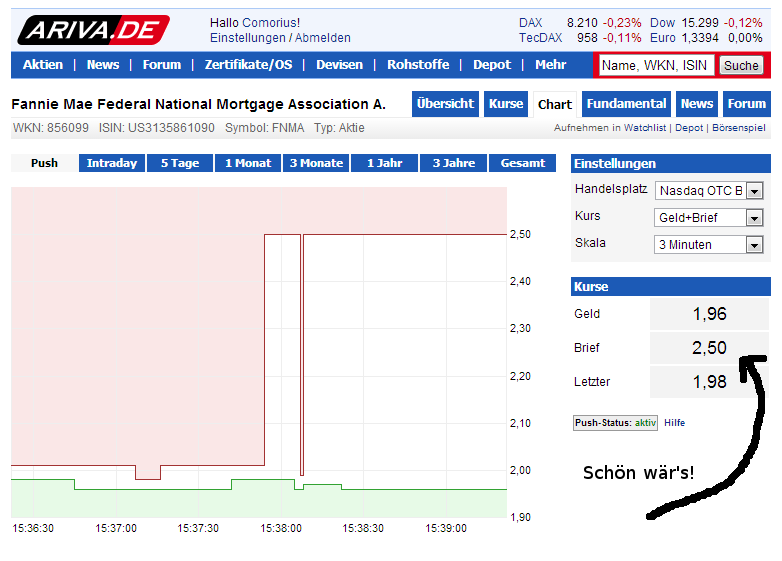The image size is (782, 561).
Task: Select the Chart tab
Action: click(555, 104)
